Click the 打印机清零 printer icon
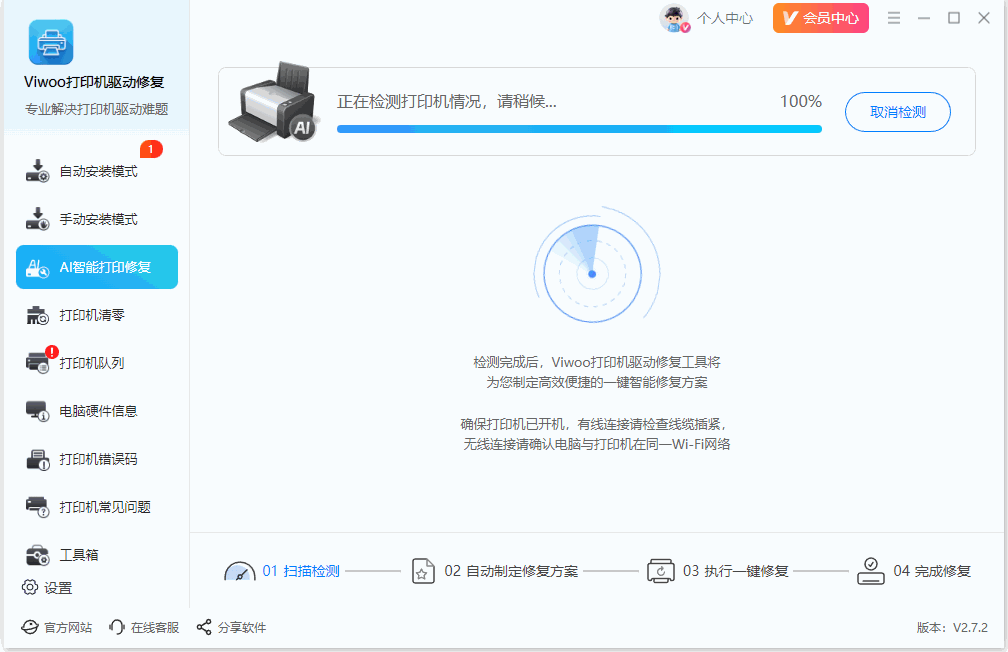This screenshot has width=1008, height=652. pos(37,315)
